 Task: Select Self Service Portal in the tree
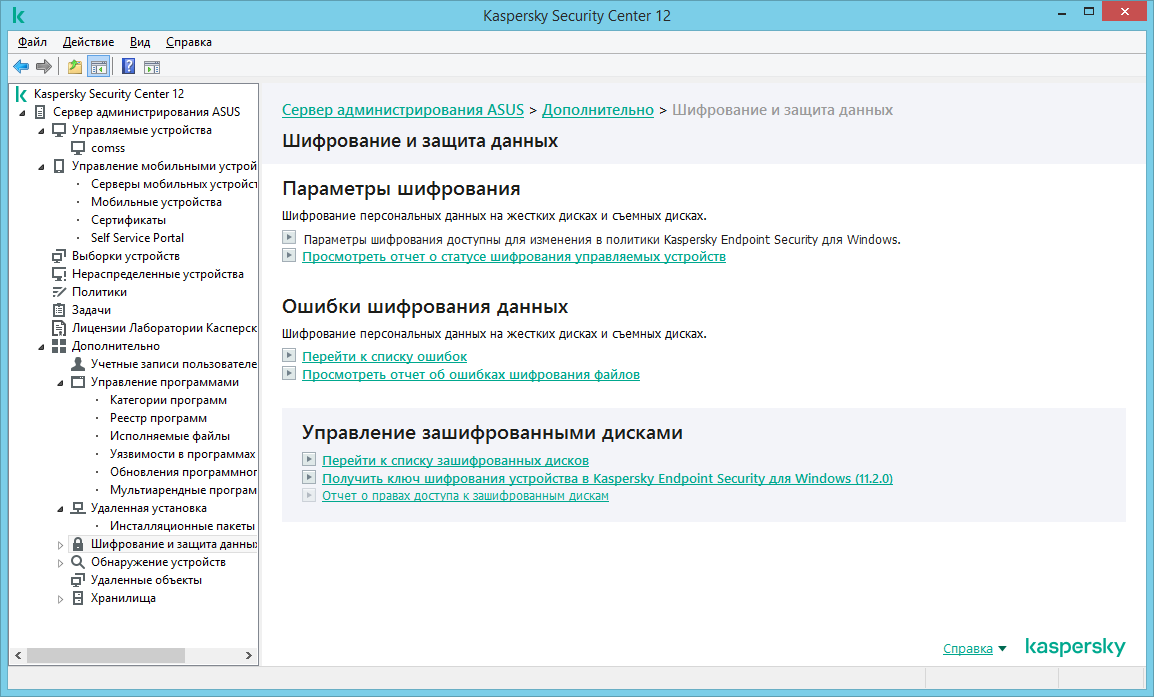pyautogui.click(x=137, y=238)
